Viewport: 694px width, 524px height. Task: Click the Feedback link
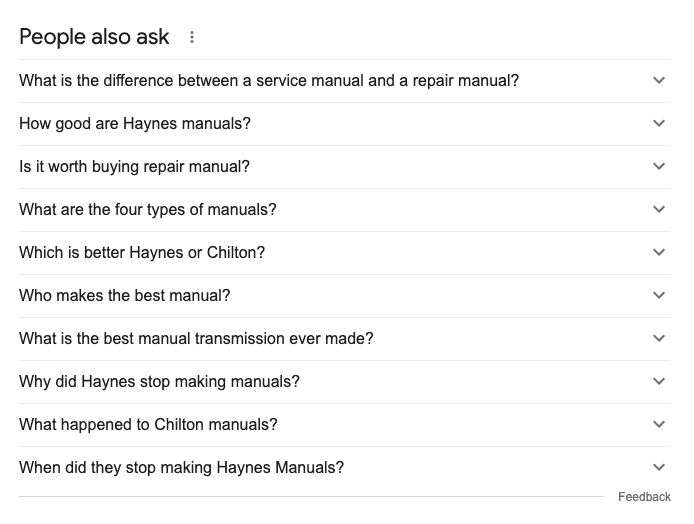coord(644,497)
